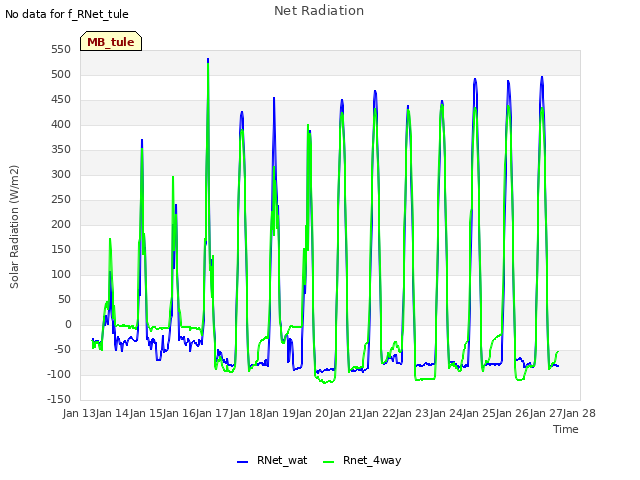Click the blue RNet_wat legend swatch
Image resolution: width=640 pixels, height=480 pixels.
[242, 462]
